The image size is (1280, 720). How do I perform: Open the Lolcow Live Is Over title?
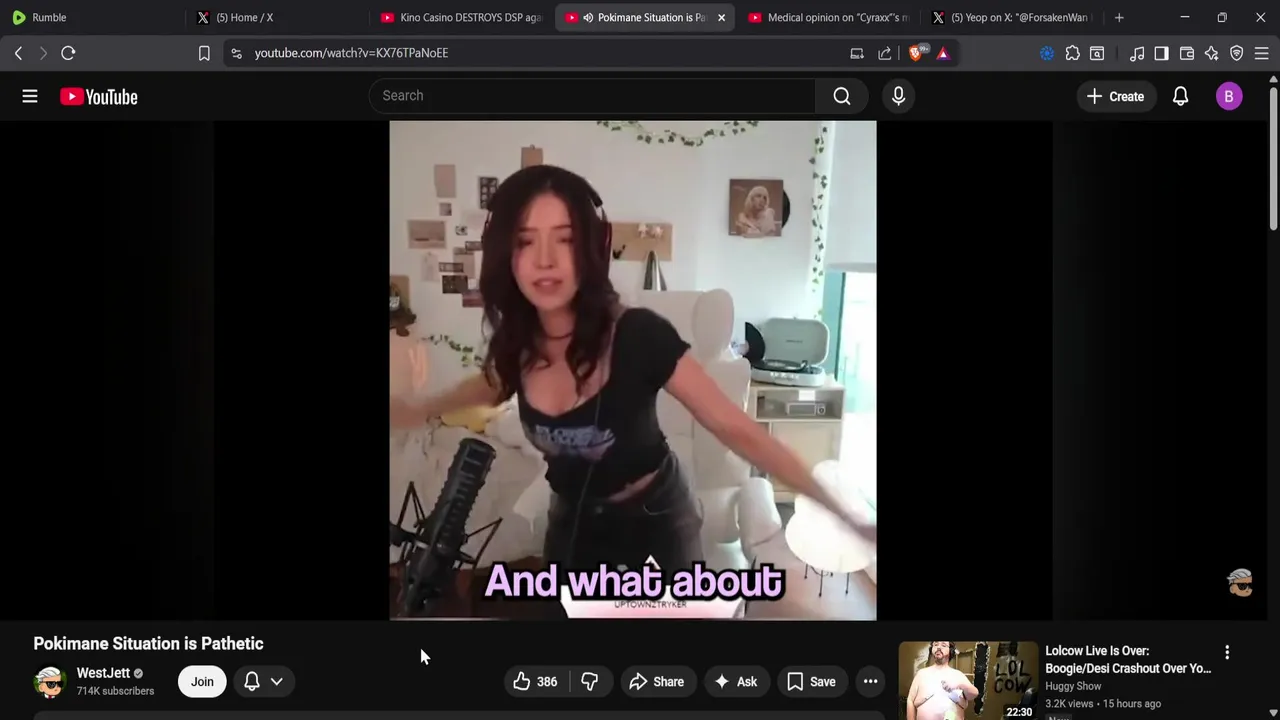(1128, 660)
